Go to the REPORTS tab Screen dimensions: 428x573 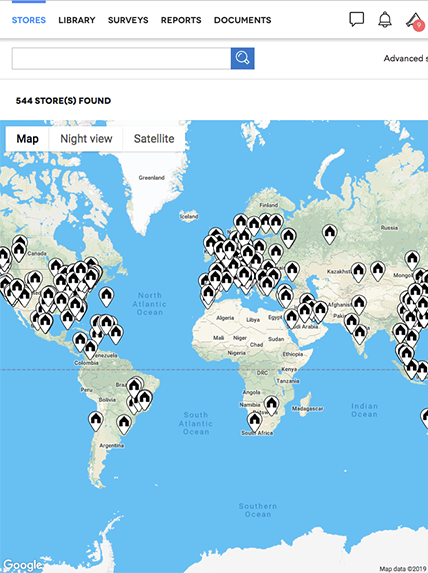coord(181,20)
